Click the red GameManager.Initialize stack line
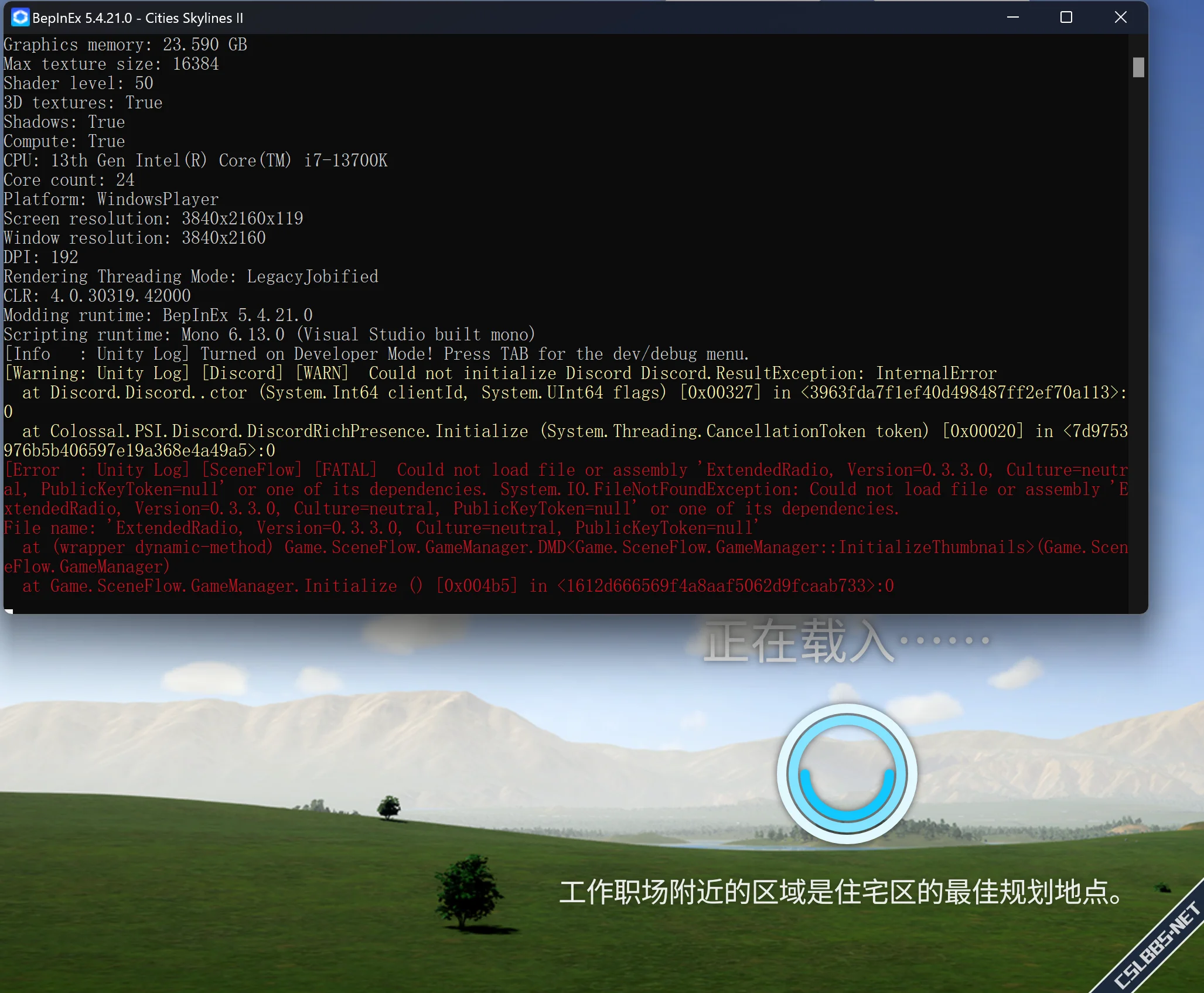This screenshot has height=993, width=1204. [x=458, y=586]
